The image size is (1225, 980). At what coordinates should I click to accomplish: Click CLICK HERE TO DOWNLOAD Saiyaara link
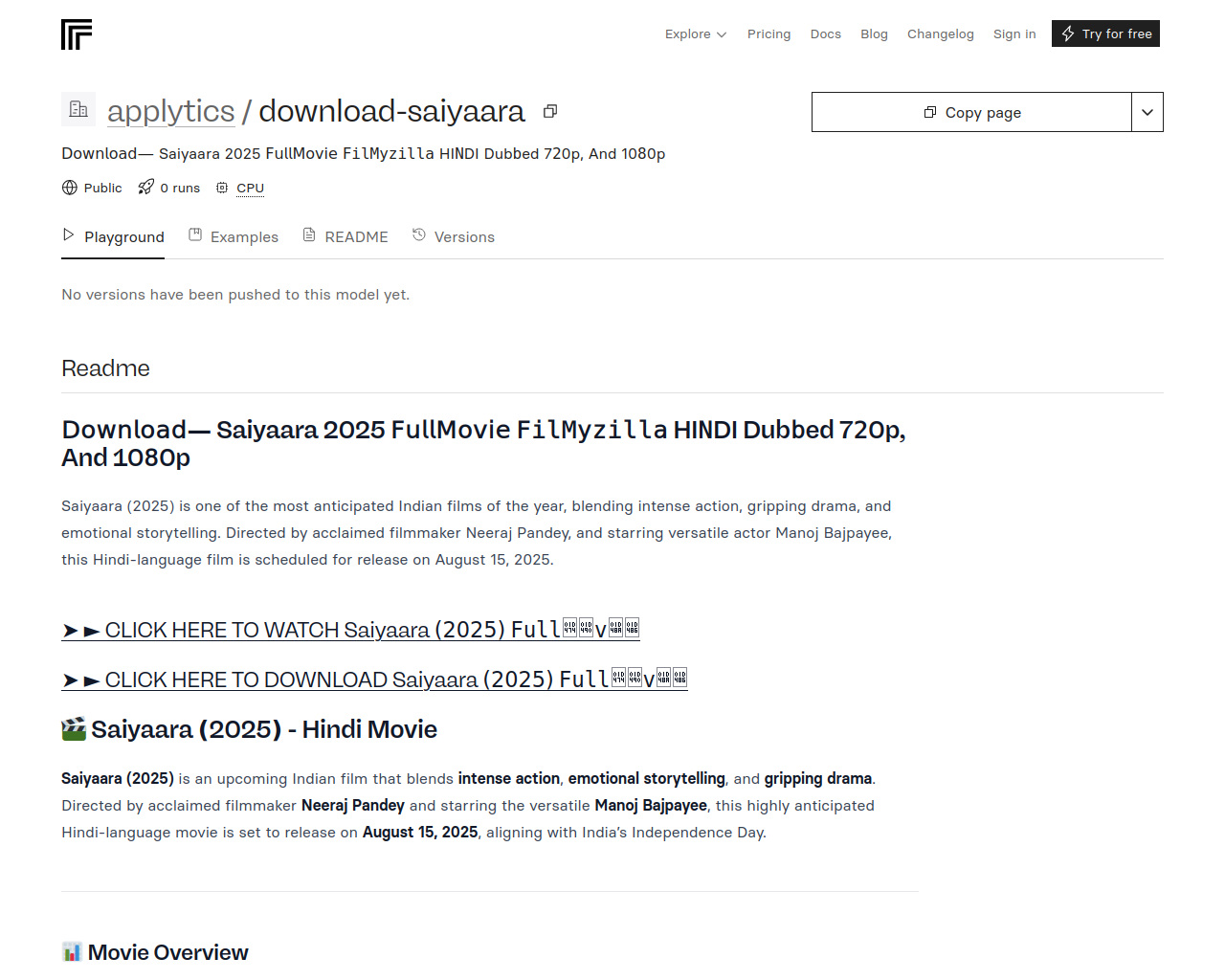pyautogui.click(x=374, y=679)
